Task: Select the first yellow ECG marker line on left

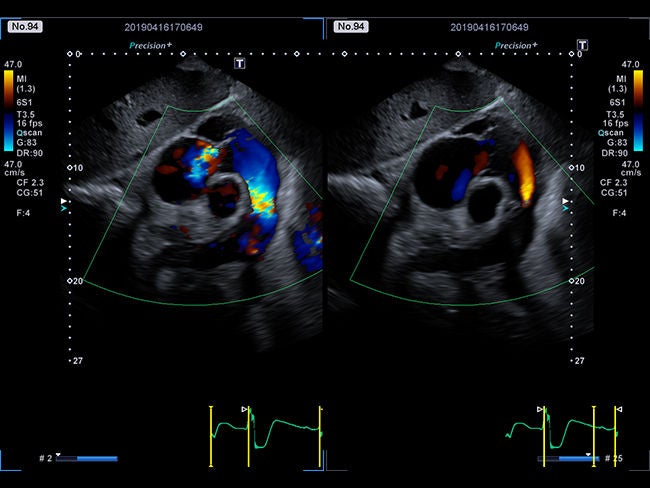Action: coord(211,436)
